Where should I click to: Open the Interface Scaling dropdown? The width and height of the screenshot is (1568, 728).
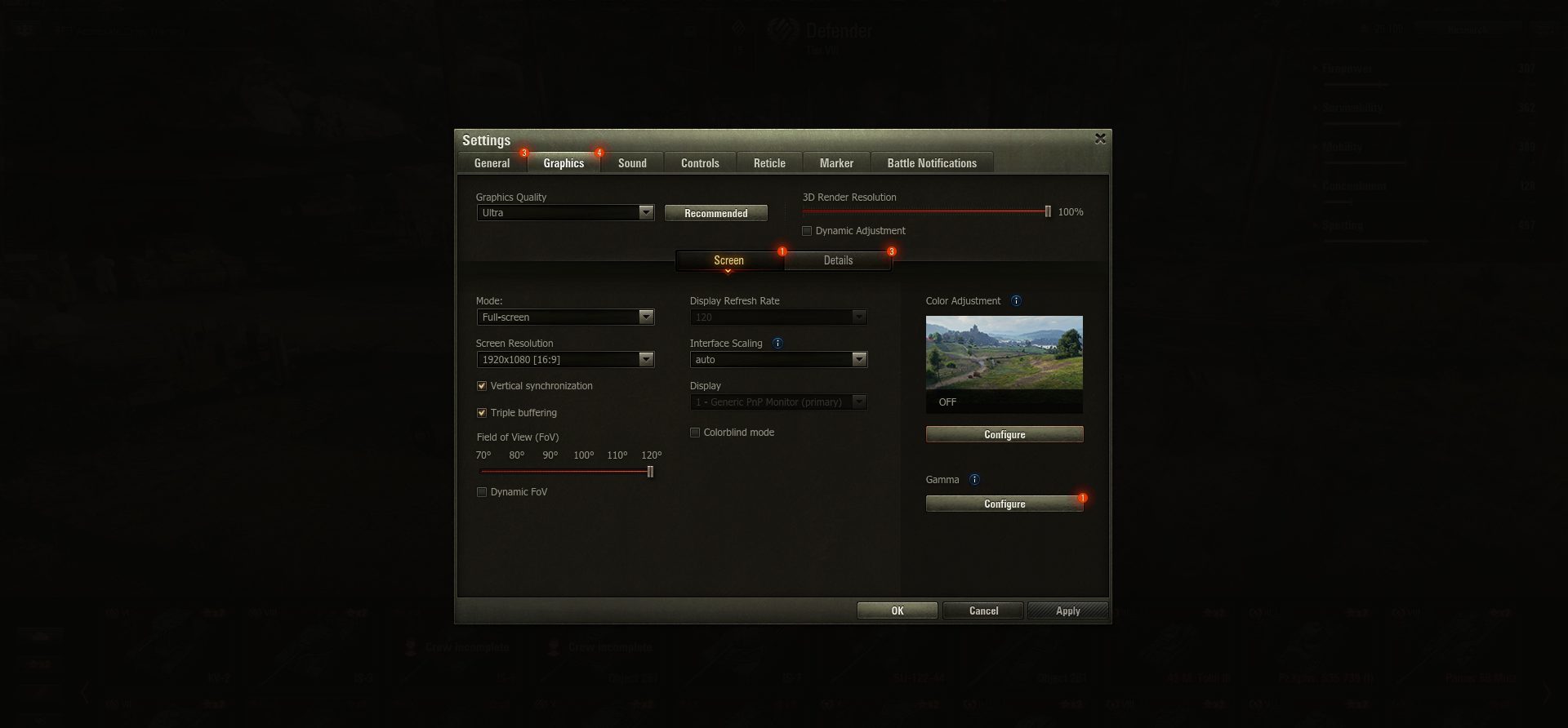(x=778, y=360)
